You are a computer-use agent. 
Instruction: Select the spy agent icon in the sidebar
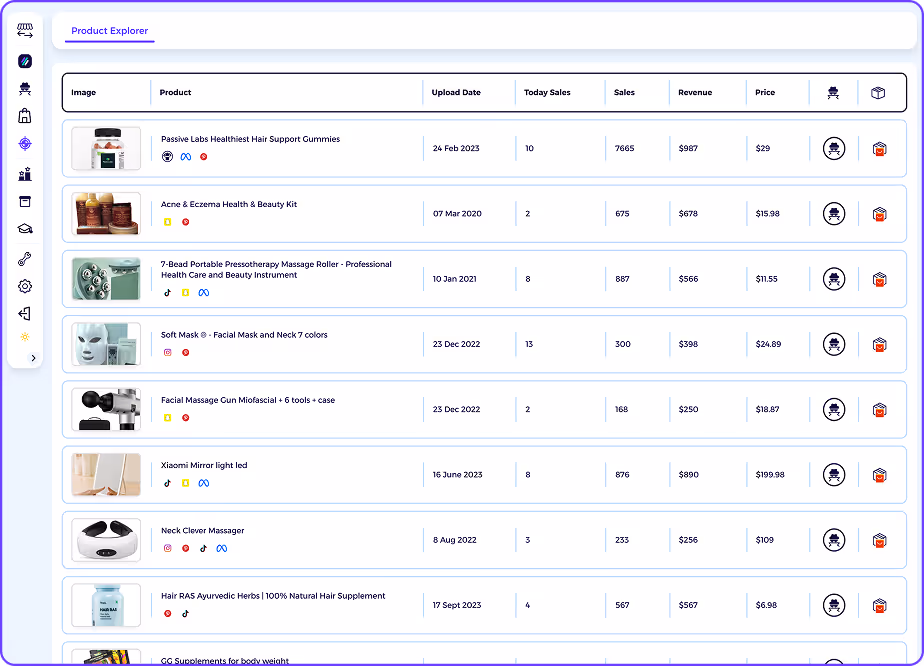coord(25,88)
